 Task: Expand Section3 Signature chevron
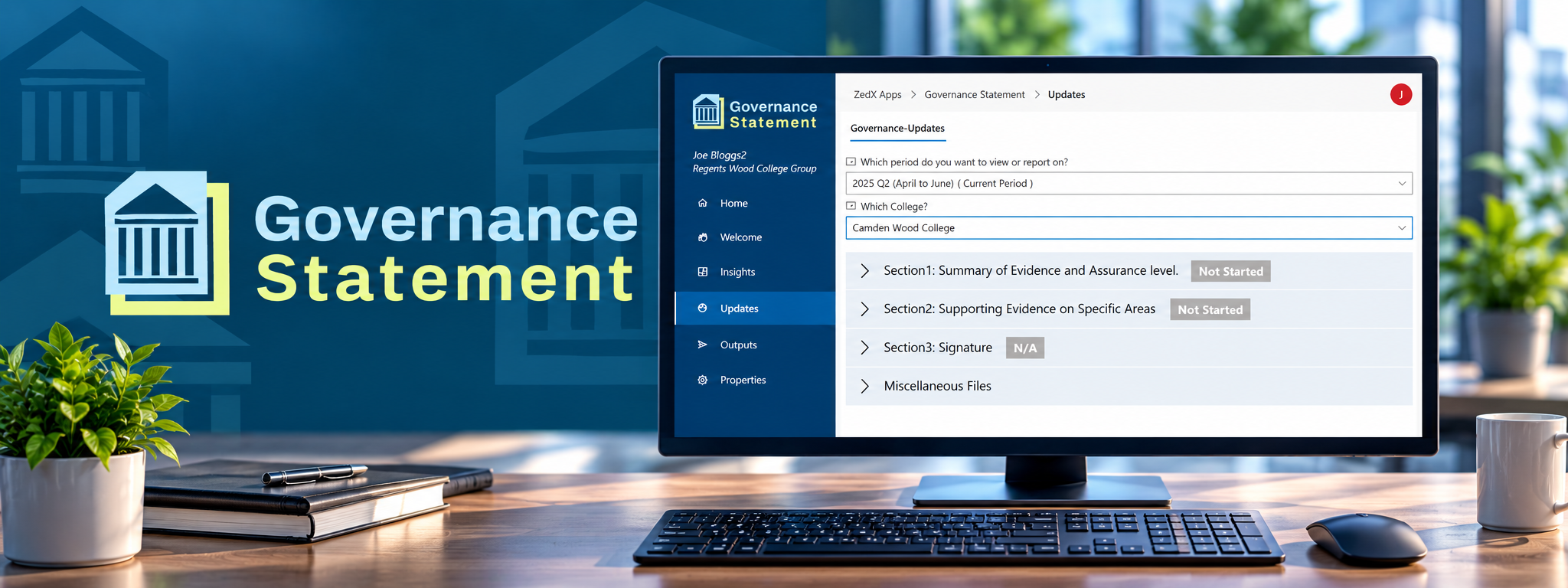(x=864, y=348)
